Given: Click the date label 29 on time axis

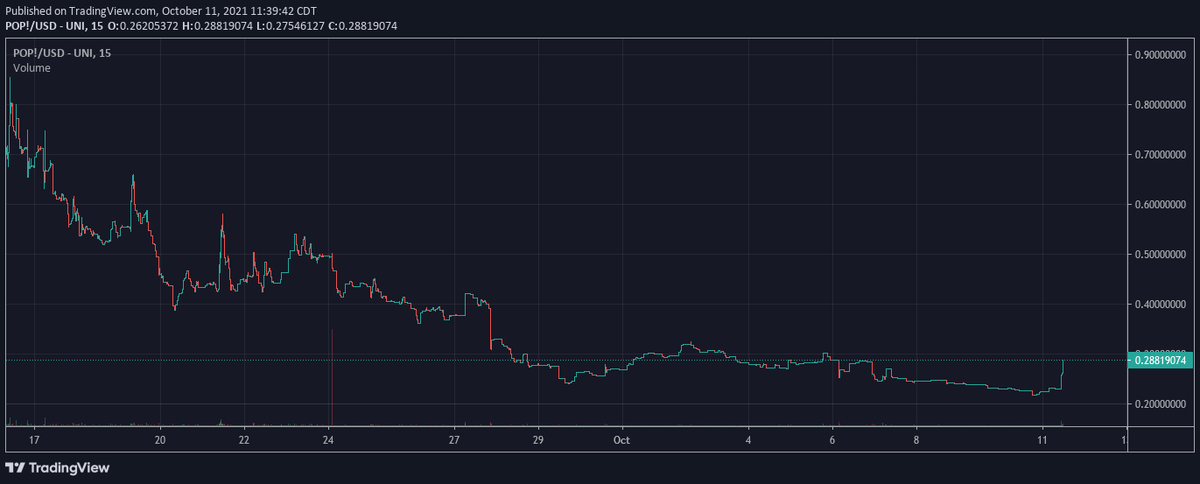Looking at the screenshot, I should [538, 439].
